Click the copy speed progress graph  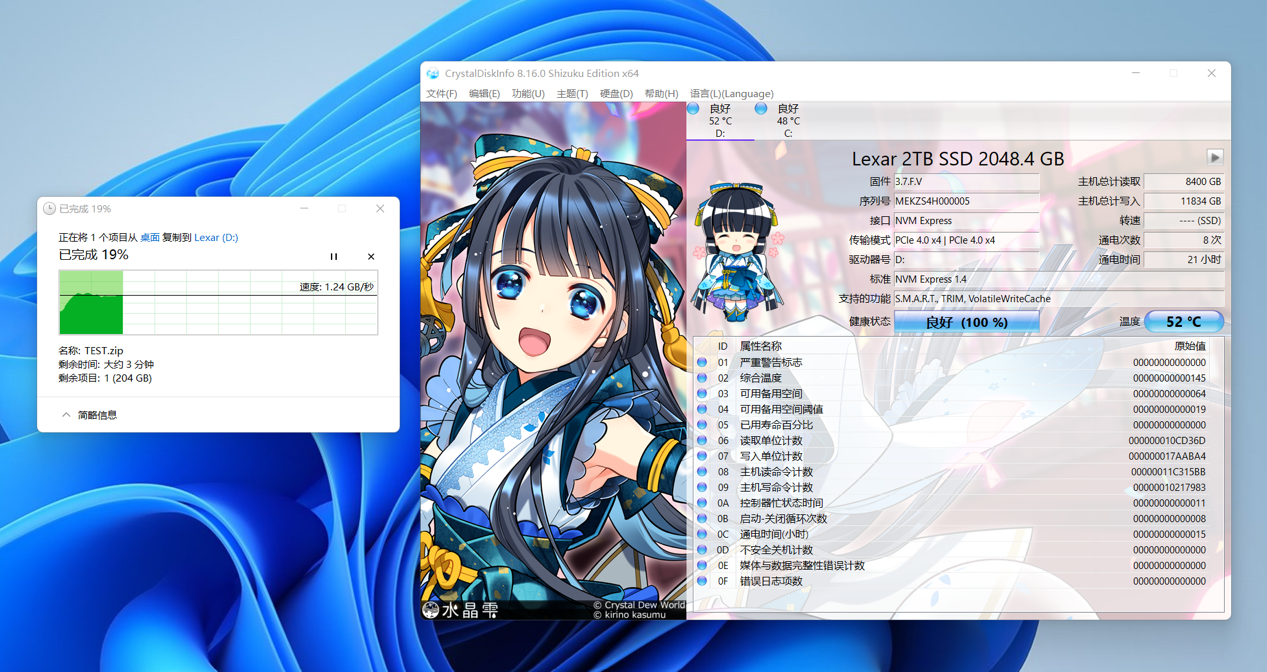click(218, 302)
